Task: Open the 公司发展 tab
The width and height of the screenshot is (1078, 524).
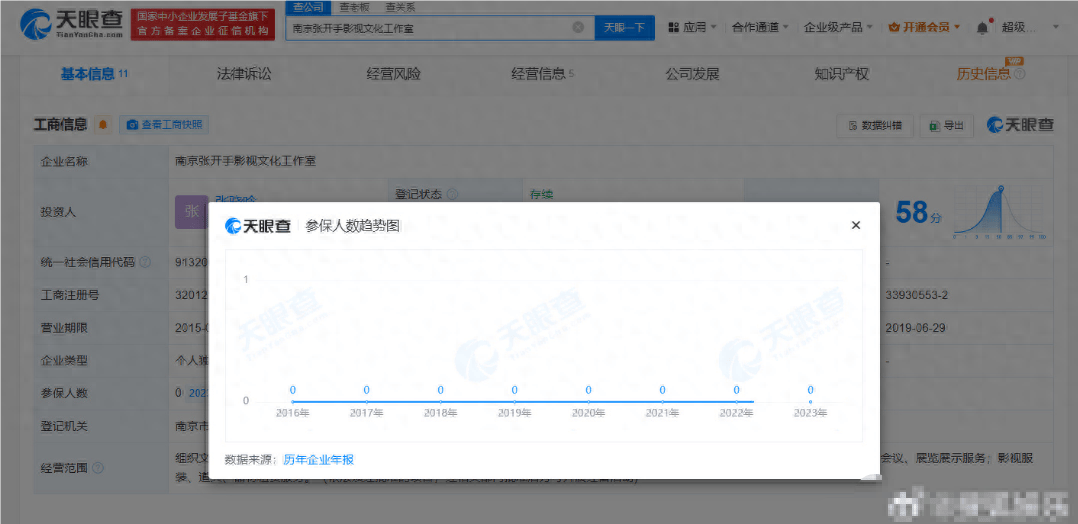Action: (x=692, y=74)
